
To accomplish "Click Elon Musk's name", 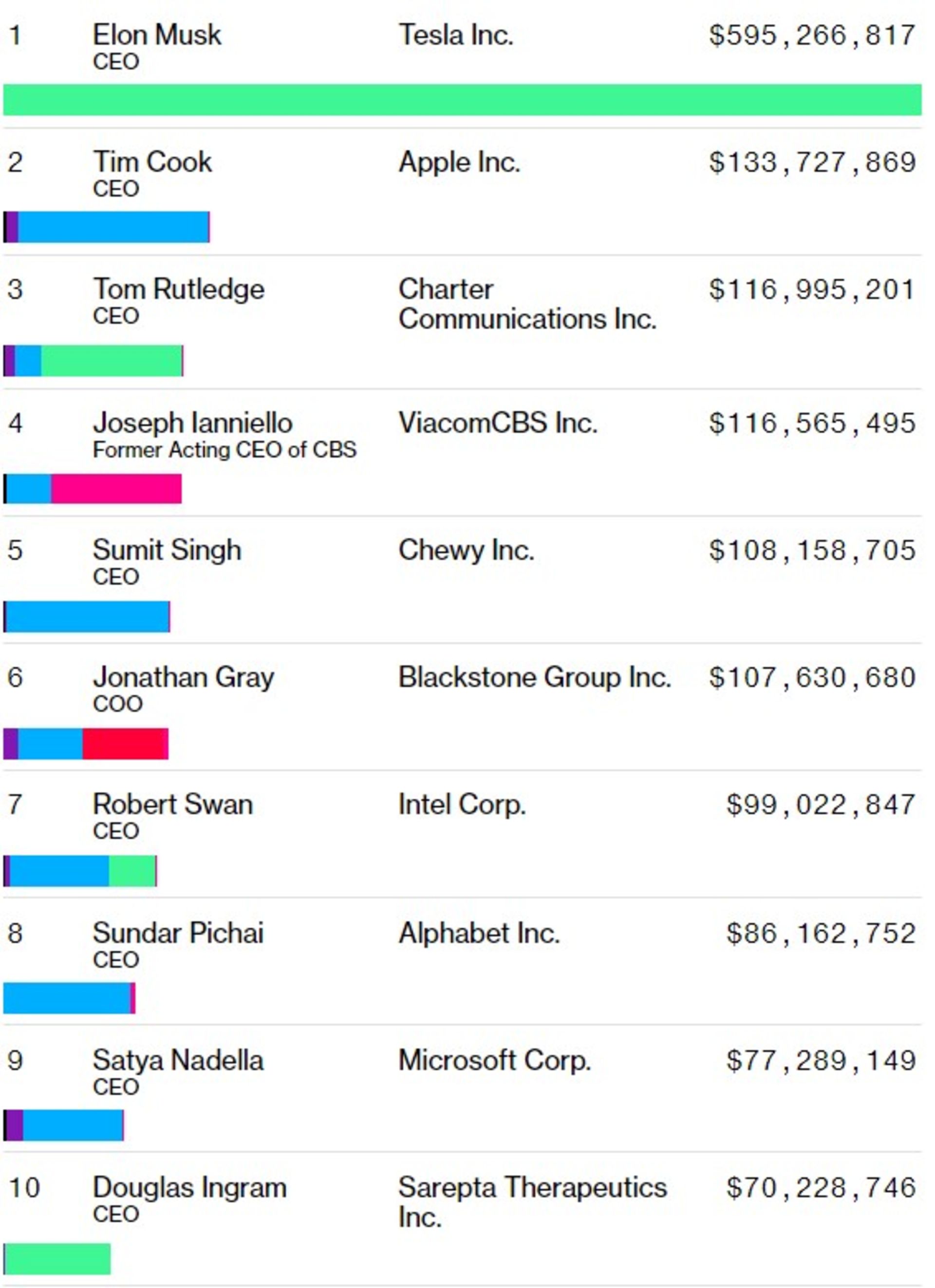I will (157, 35).
